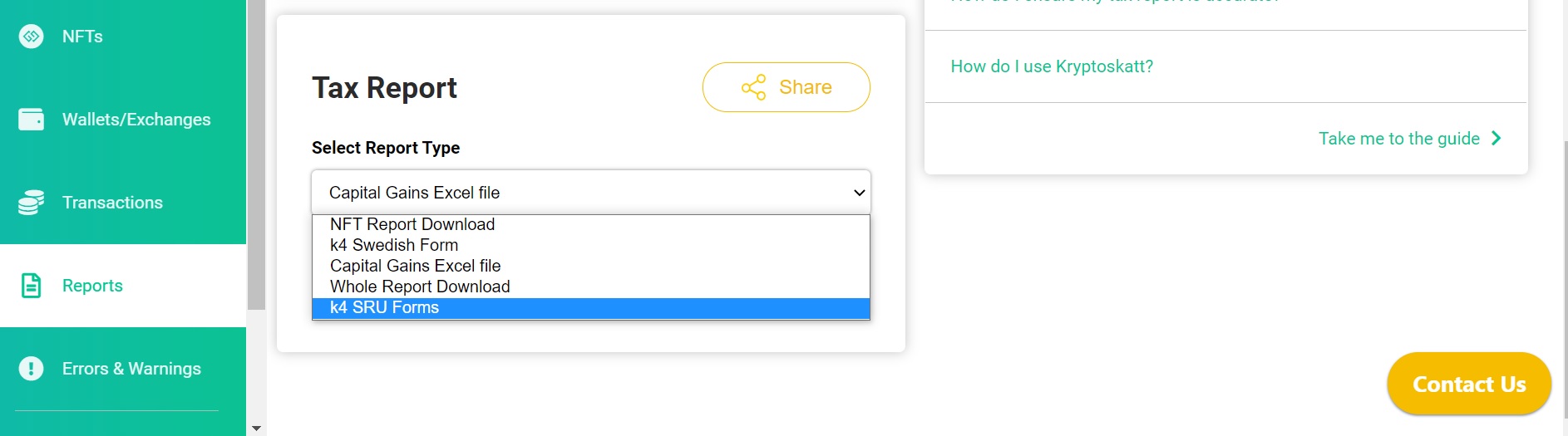Click the Errors & Warnings exclamation icon
Viewport: 1568px width, 436px height.
point(31,369)
